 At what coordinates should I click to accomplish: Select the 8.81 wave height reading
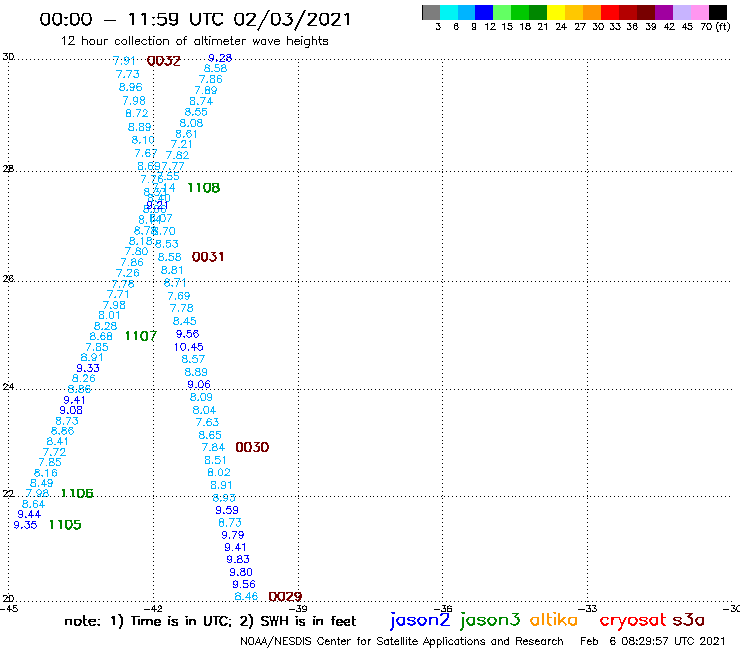tap(172, 270)
